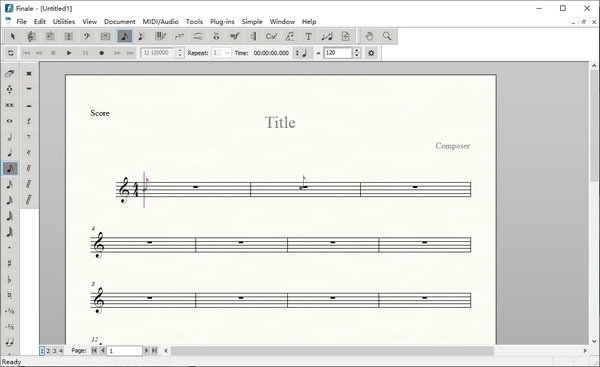Select the Expression tool
600x367 pixels.
pyautogui.click(x=235, y=36)
